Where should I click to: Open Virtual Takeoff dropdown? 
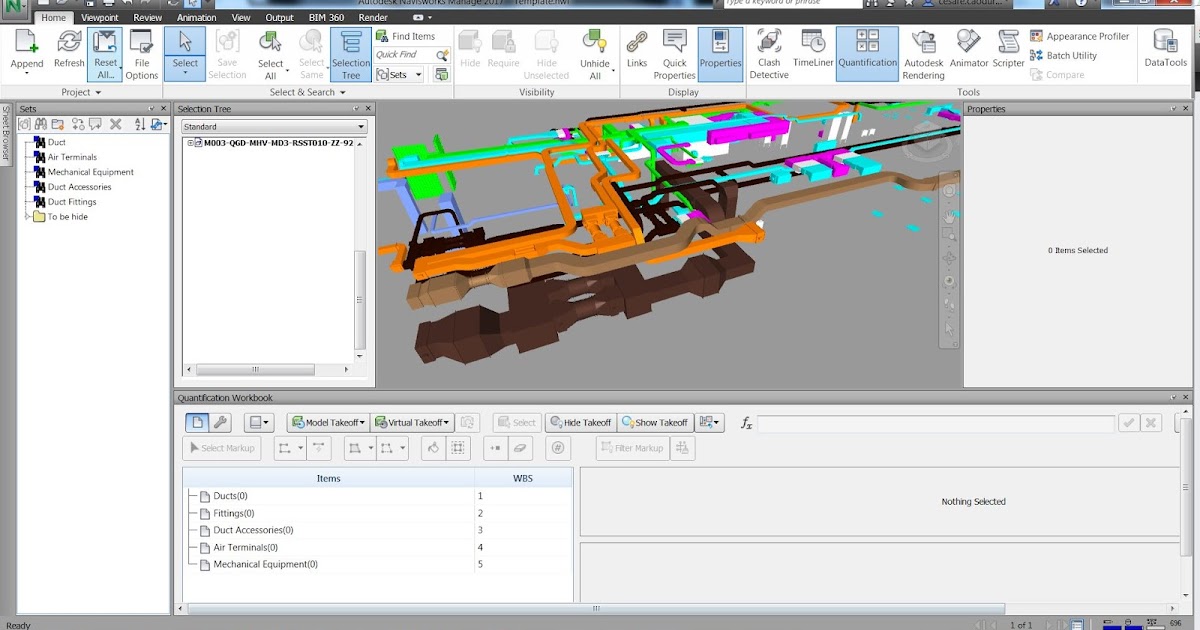click(x=412, y=423)
